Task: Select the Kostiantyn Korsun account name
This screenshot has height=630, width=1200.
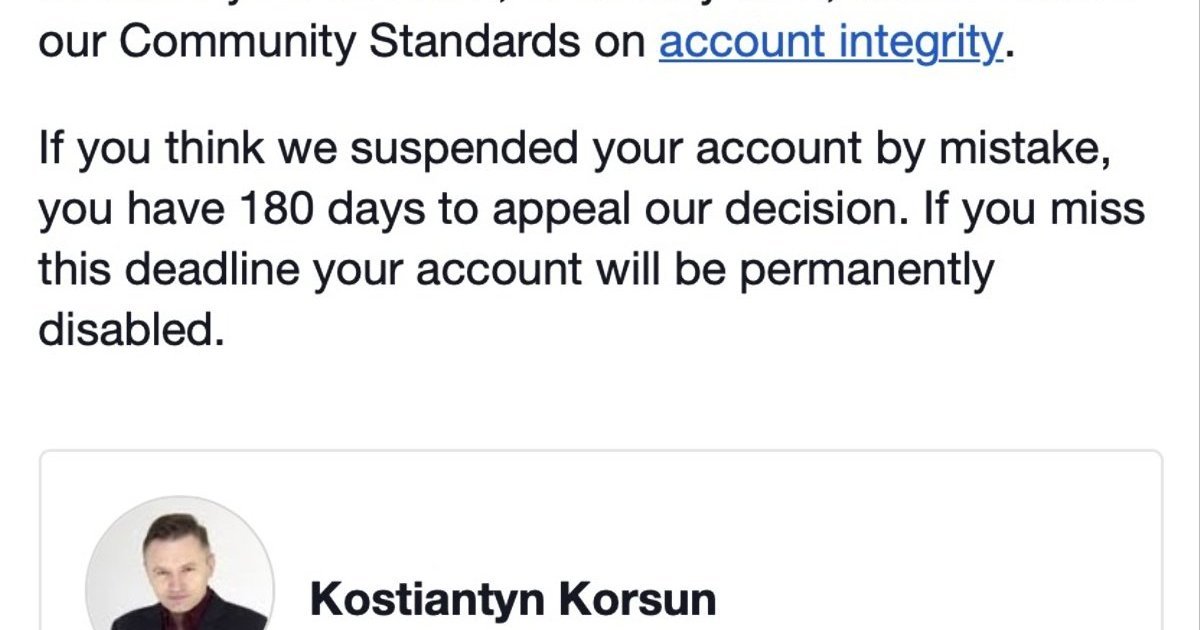Action: click(512, 599)
